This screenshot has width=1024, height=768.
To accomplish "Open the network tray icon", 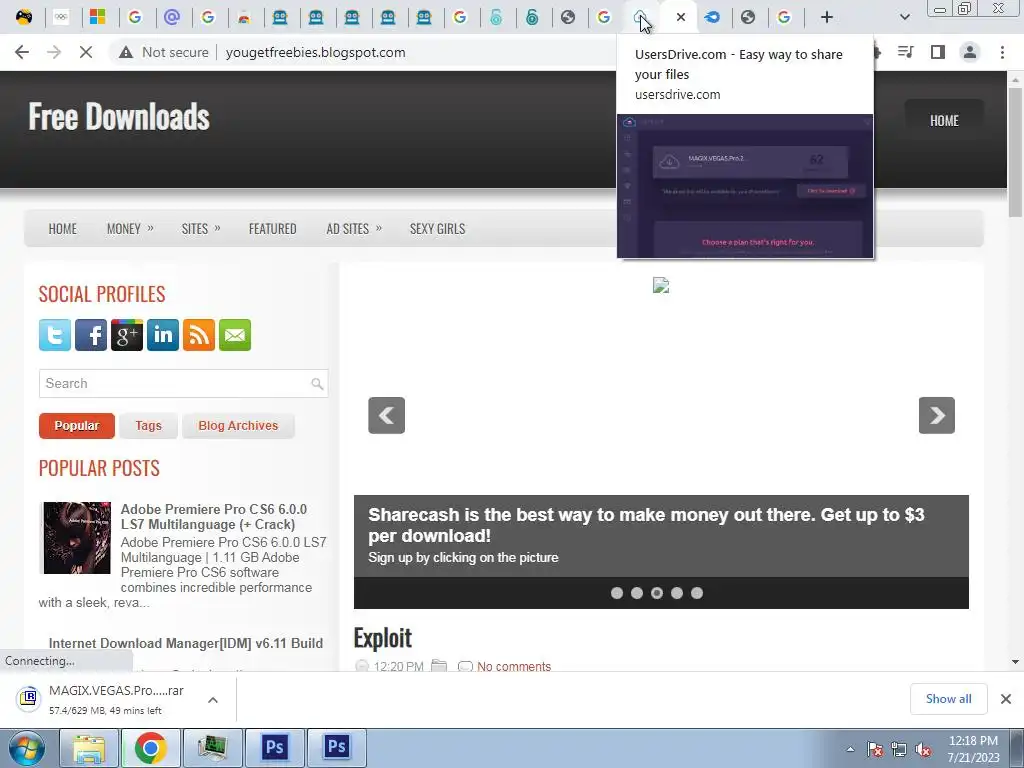I will point(899,749).
